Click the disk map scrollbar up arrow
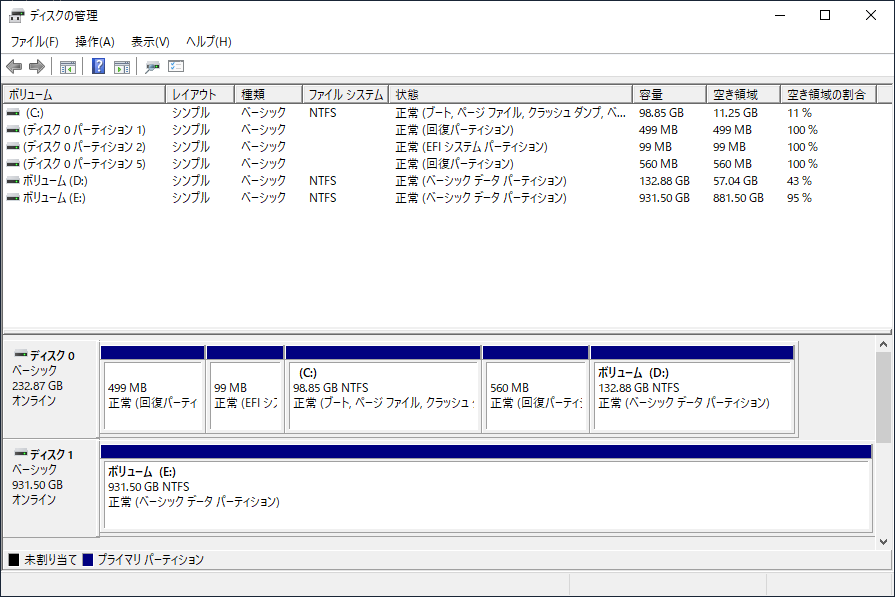 pos(883,344)
